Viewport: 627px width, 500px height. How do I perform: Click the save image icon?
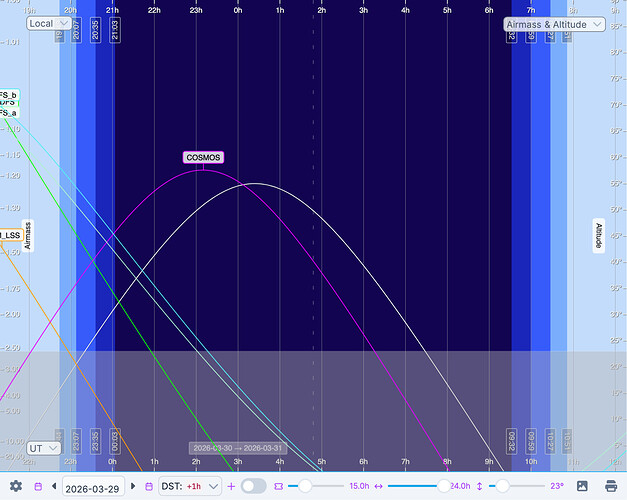point(582,486)
